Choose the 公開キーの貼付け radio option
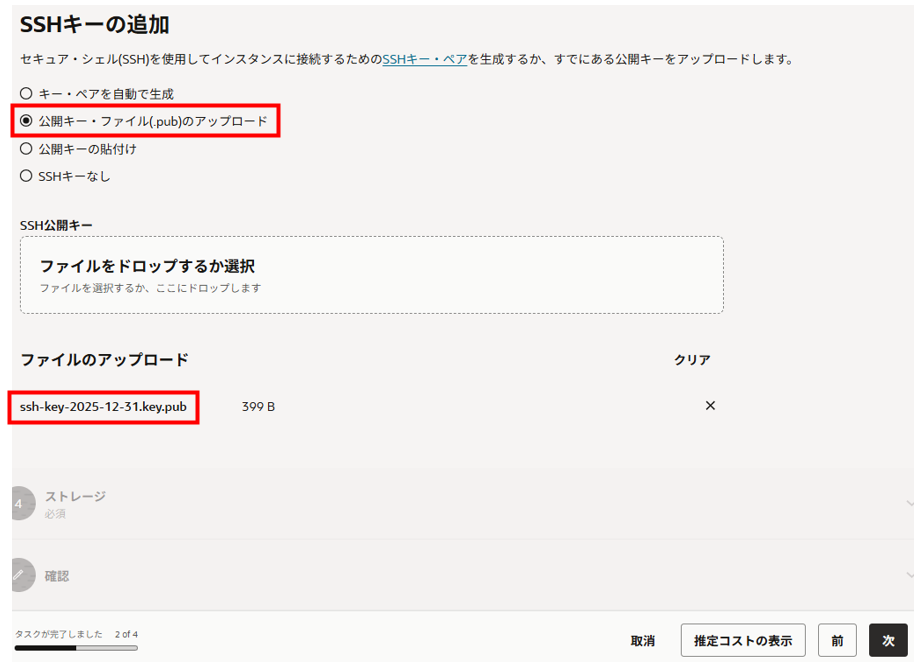 27,149
